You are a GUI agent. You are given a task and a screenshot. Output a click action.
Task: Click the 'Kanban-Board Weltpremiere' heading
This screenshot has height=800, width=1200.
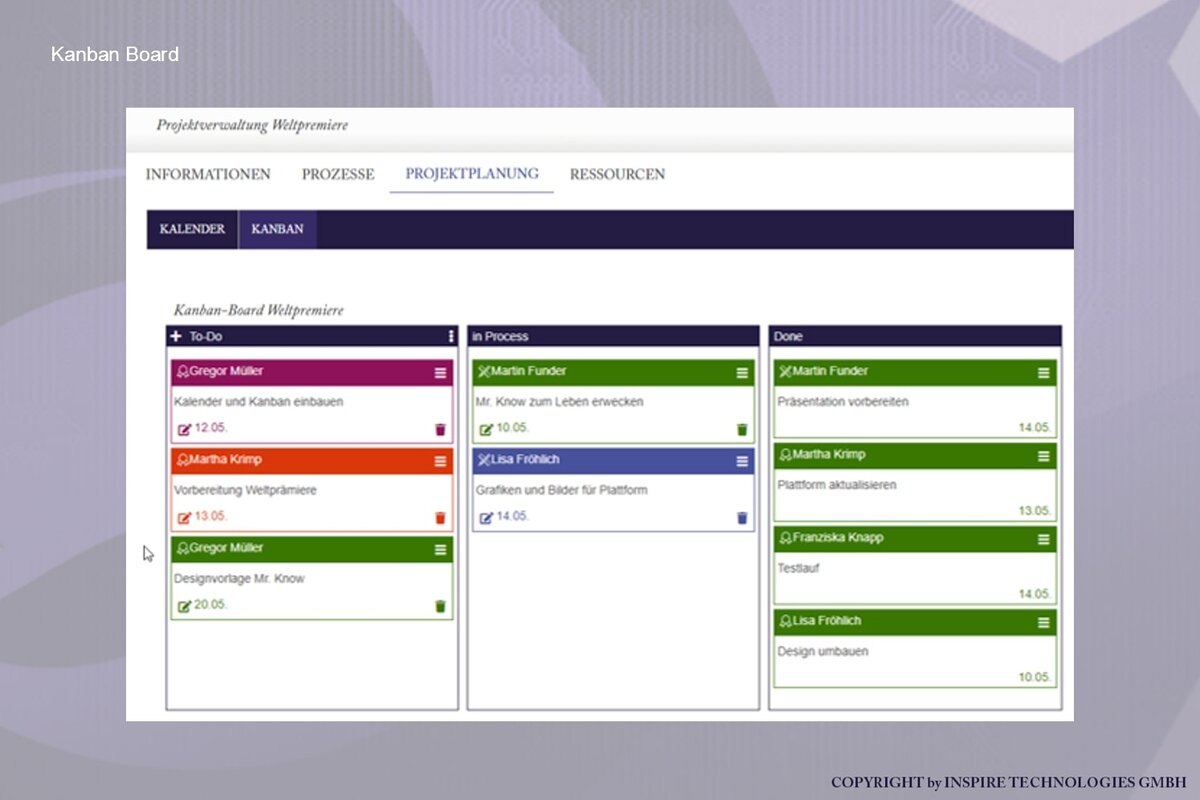(258, 311)
